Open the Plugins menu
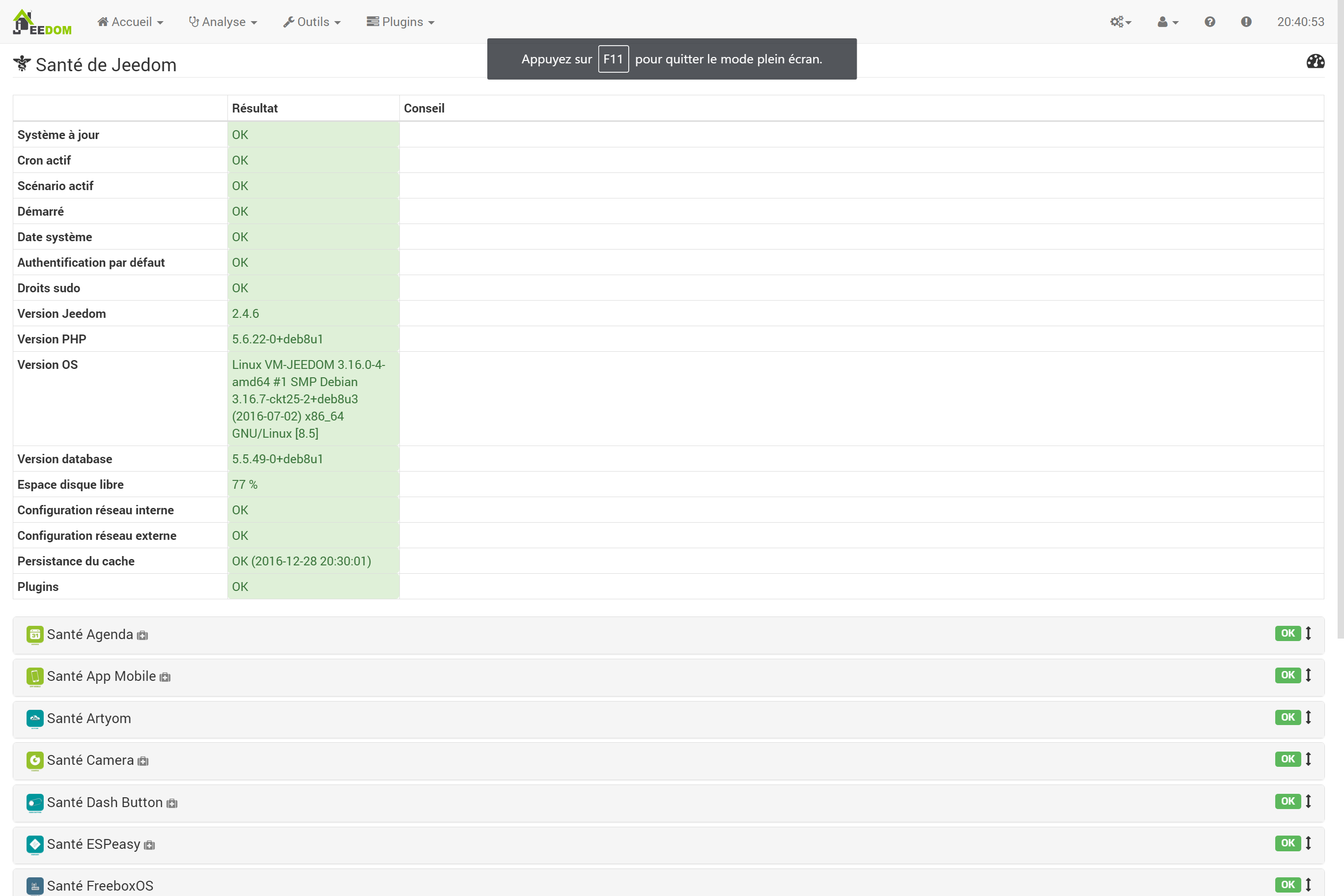 click(400, 22)
